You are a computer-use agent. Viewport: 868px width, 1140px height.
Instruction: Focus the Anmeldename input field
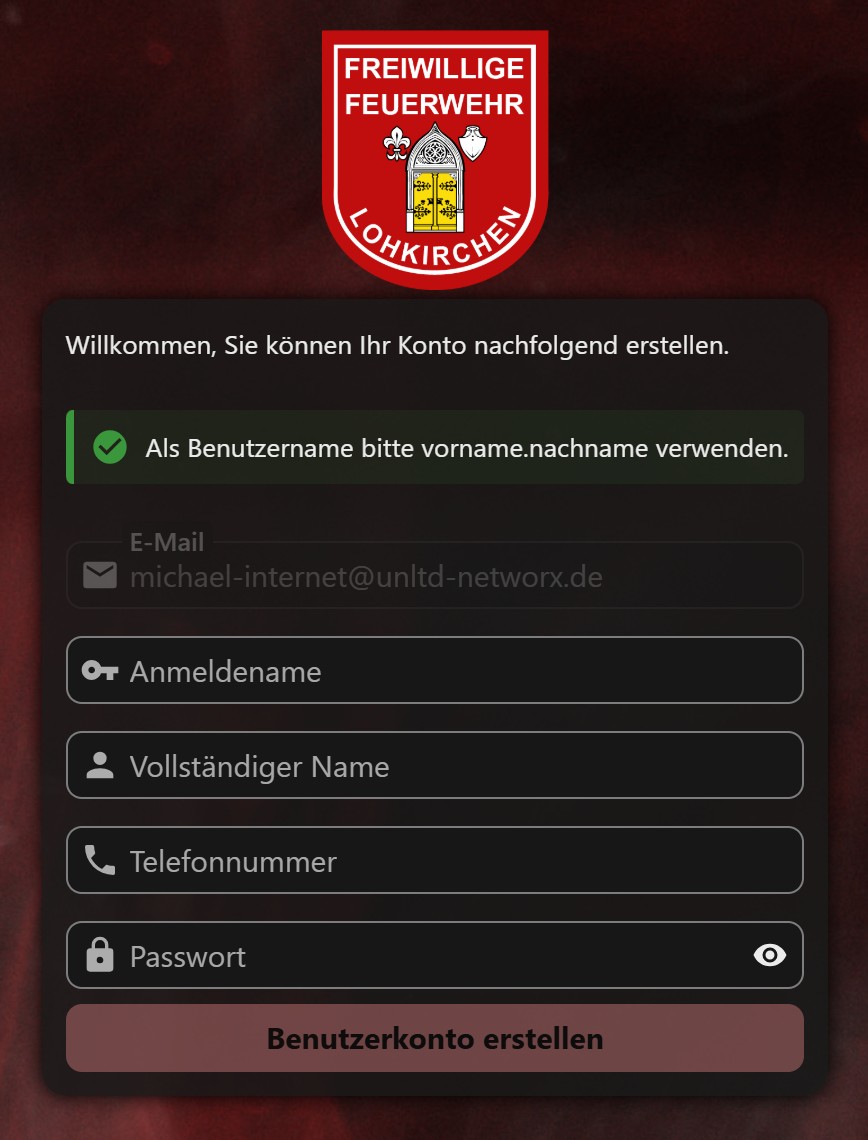435,670
